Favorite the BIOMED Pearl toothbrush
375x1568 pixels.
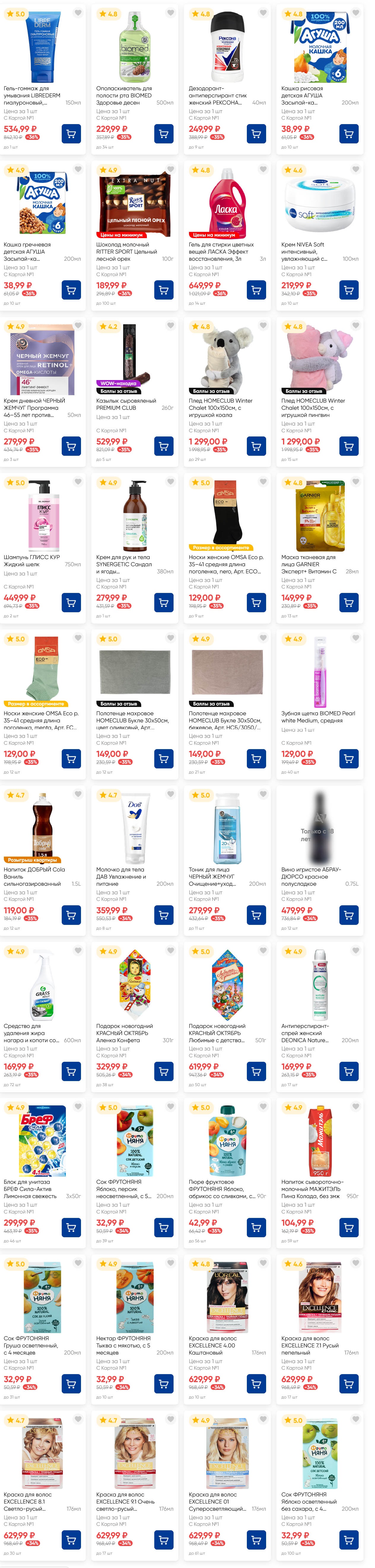pyautogui.click(x=355, y=638)
